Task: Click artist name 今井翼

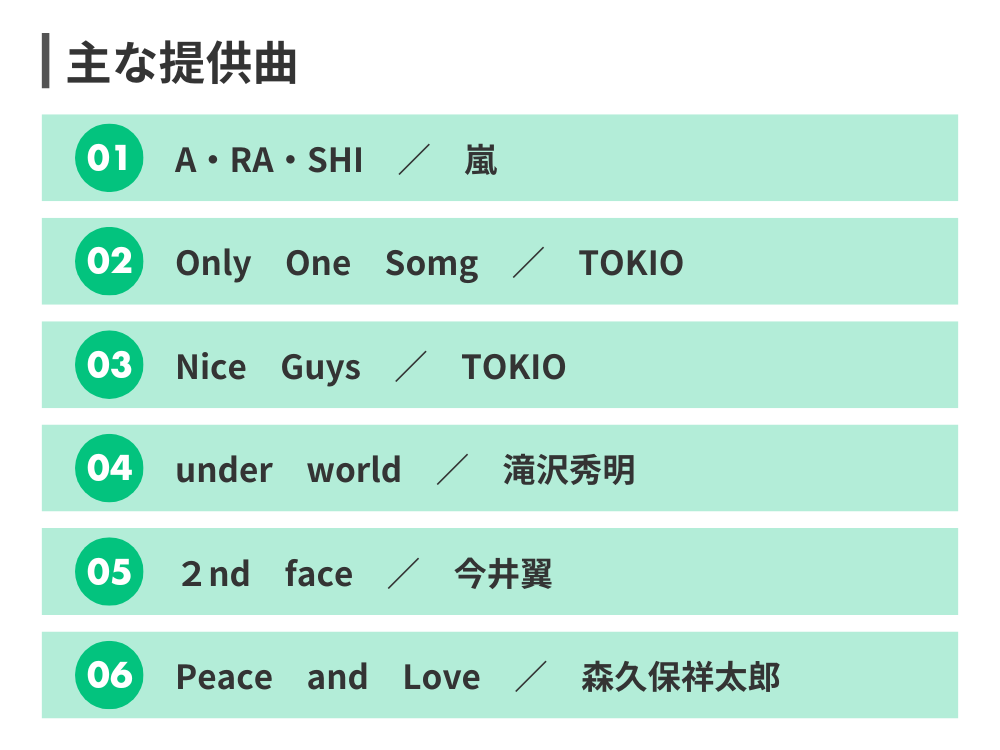Action: coord(503,573)
